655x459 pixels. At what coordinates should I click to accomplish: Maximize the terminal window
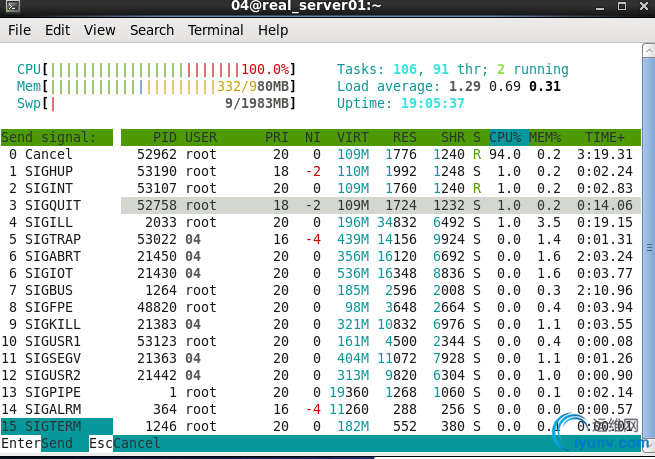[622, 6]
